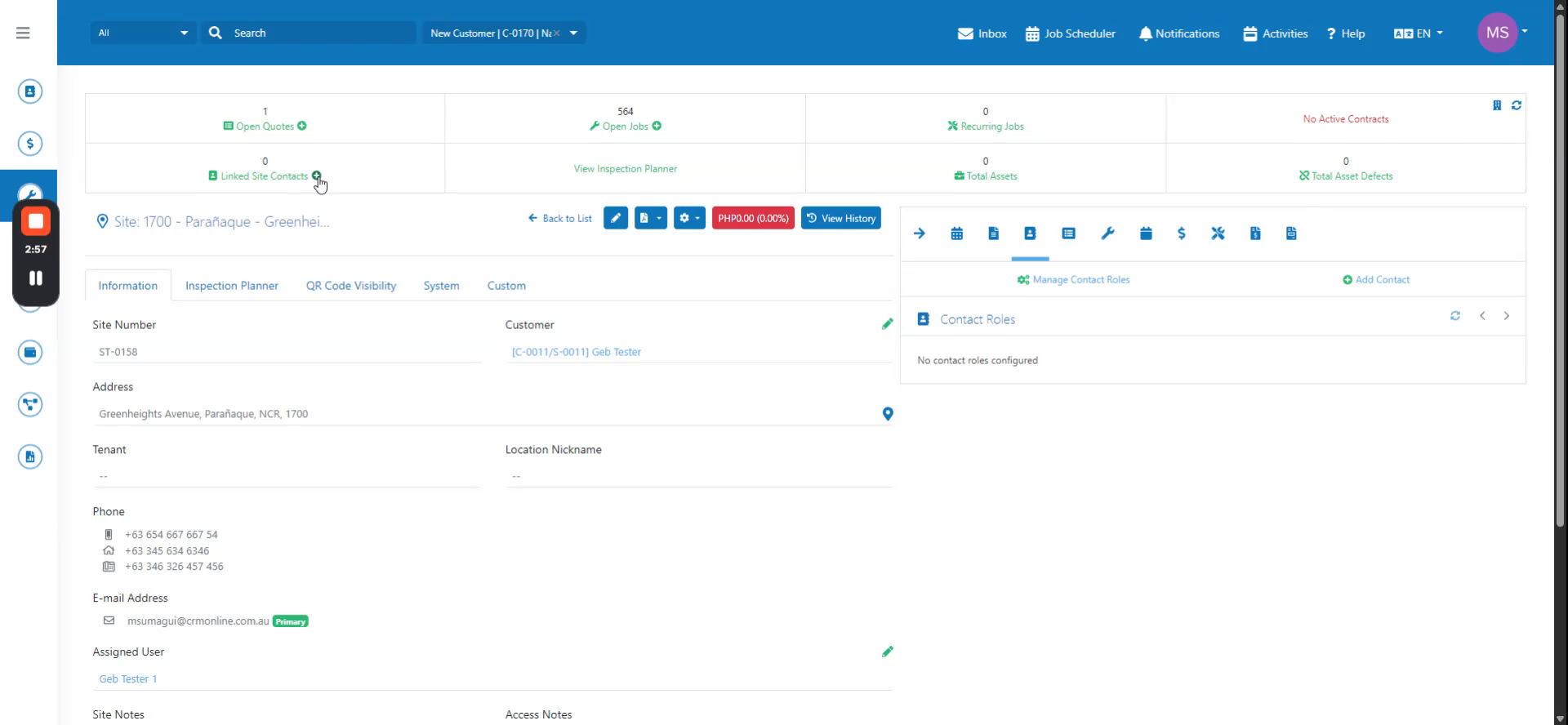Image resolution: width=1568 pixels, height=725 pixels.
Task: Pause the screen recording
Action: pos(36,278)
